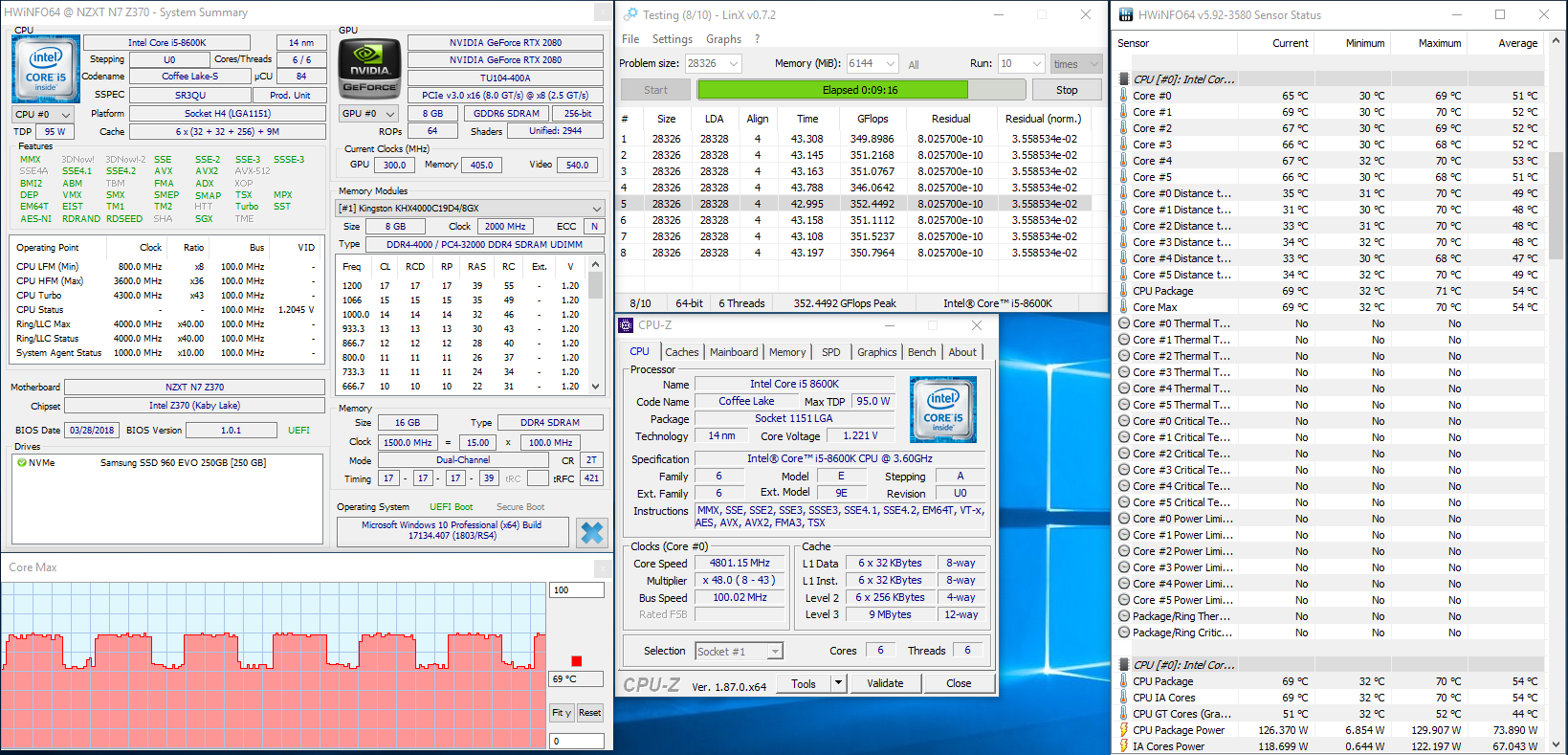Click the LinX Start button
Screen dimensions: 1568x755
point(656,90)
